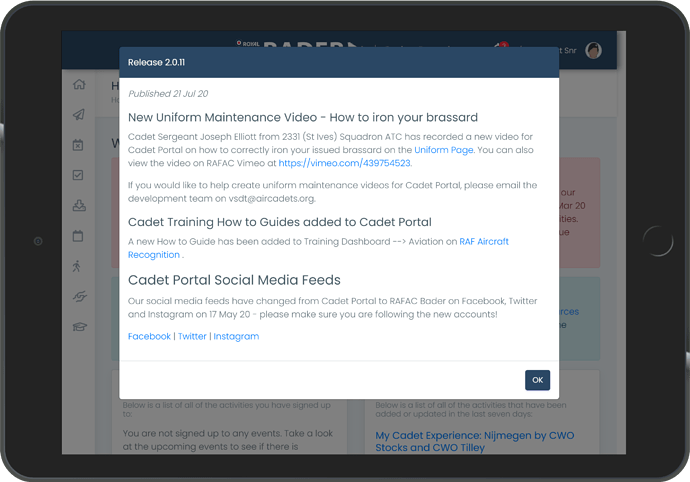Click the vsdt@aircadets.org email text
This screenshot has height=482, width=690.
click(x=272, y=199)
